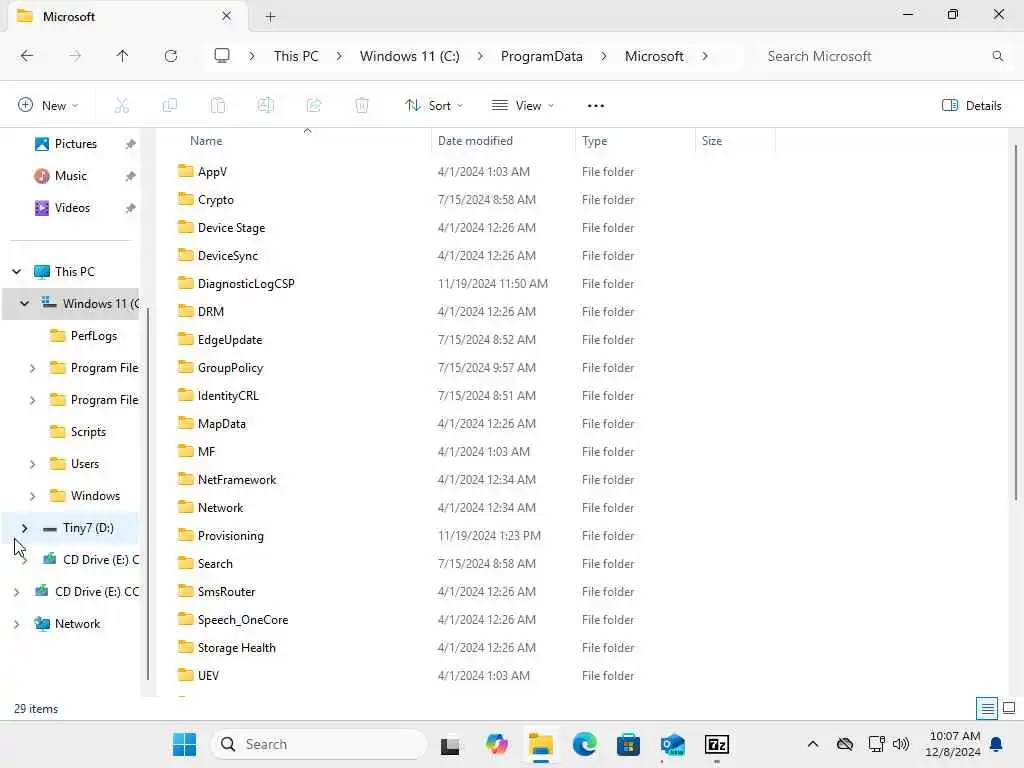The height and width of the screenshot is (768, 1024).
Task: Sort by the Size column header
Action: 712,140
